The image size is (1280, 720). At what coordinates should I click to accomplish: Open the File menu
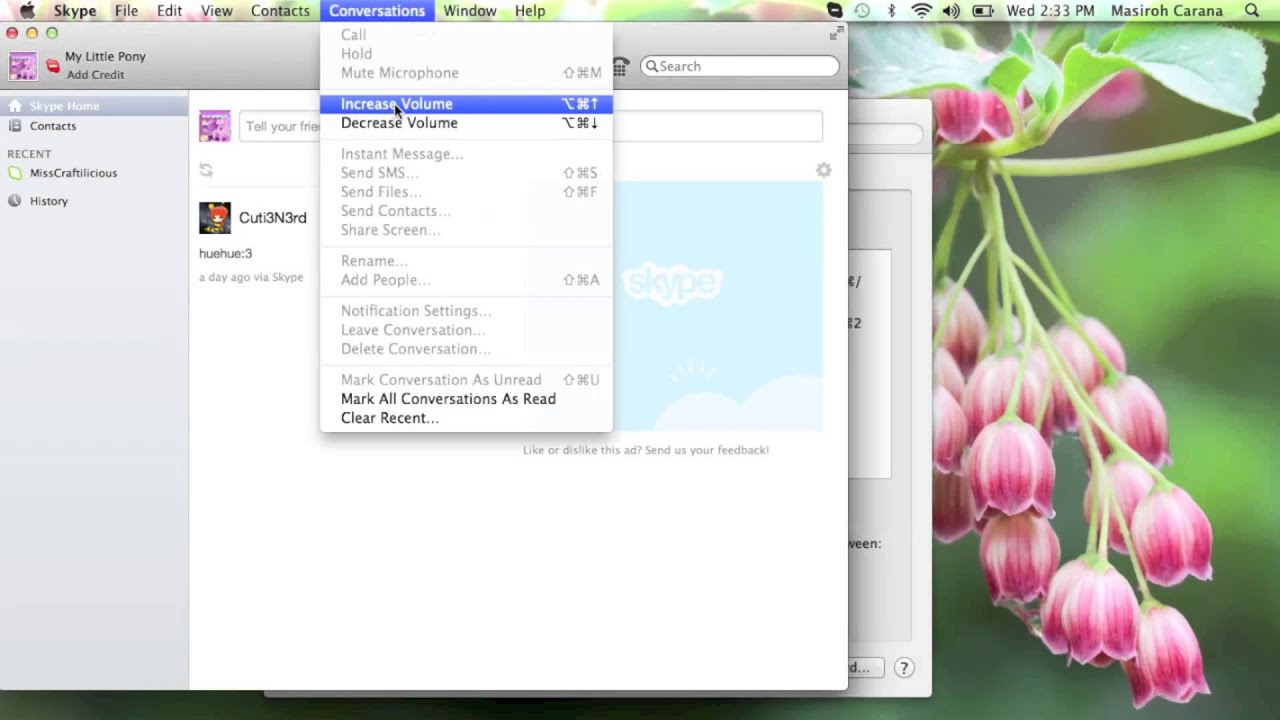click(126, 11)
